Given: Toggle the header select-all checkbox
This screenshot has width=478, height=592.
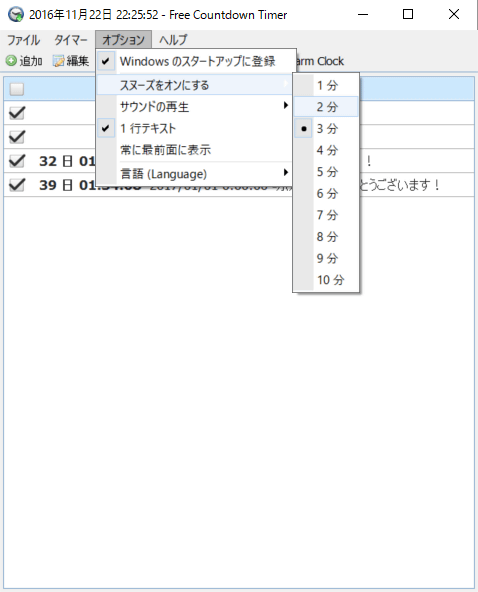Looking at the screenshot, I should click(x=17, y=89).
